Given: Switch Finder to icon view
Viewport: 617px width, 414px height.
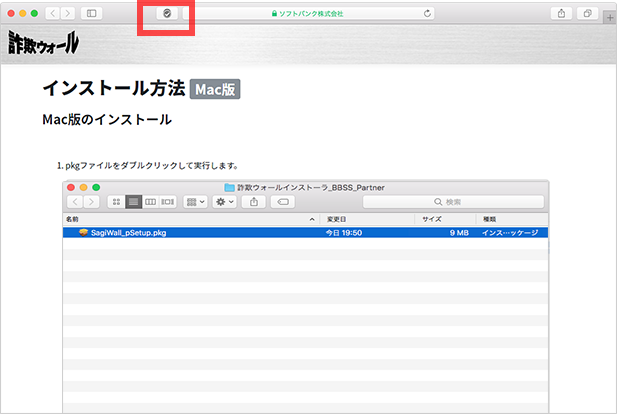Looking at the screenshot, I should [x=116, y=202].
